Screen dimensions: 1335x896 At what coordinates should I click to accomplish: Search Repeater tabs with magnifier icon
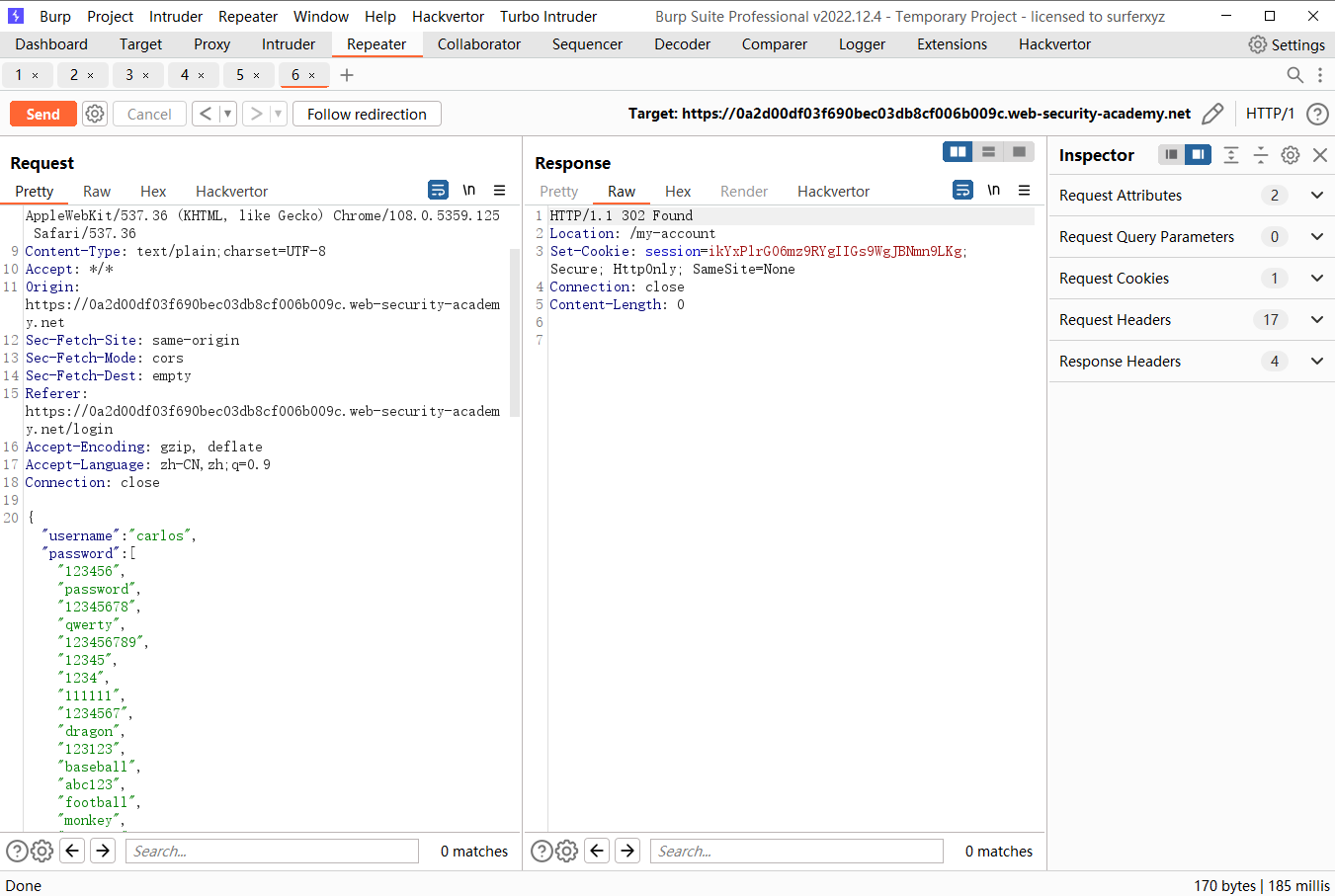[x=1294, y=75]
